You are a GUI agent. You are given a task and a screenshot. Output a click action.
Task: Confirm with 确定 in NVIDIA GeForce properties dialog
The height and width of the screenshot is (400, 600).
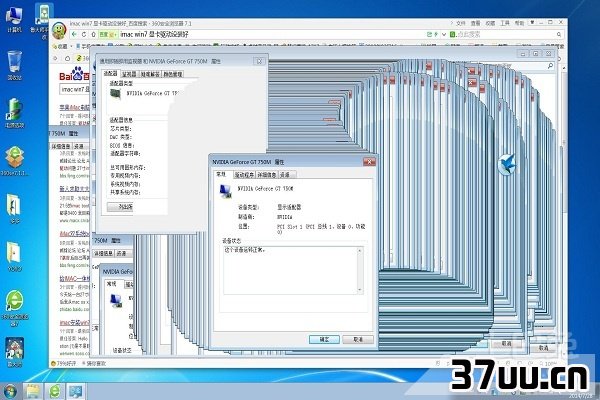[324, 340]
